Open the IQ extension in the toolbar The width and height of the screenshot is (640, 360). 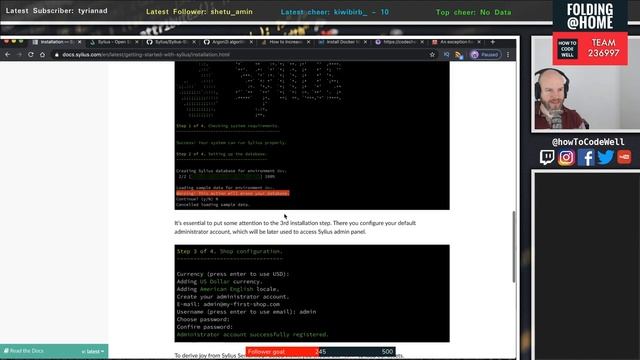click(446, 54)
